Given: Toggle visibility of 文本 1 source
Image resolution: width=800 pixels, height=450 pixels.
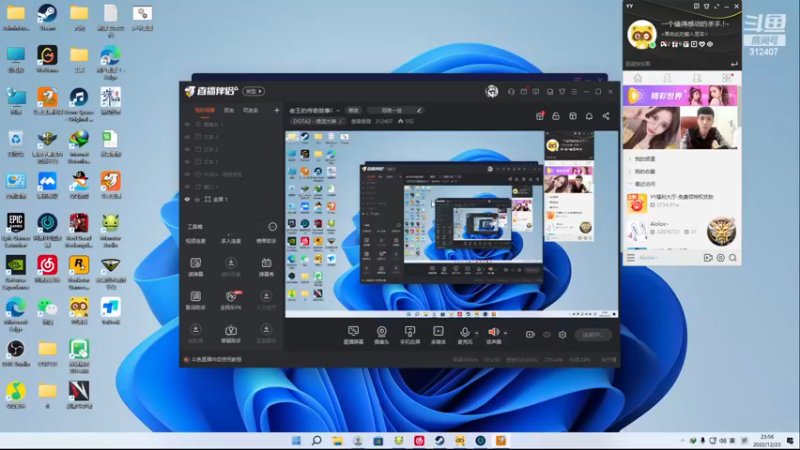Looking at the screenshot, I should click(187, 162).
